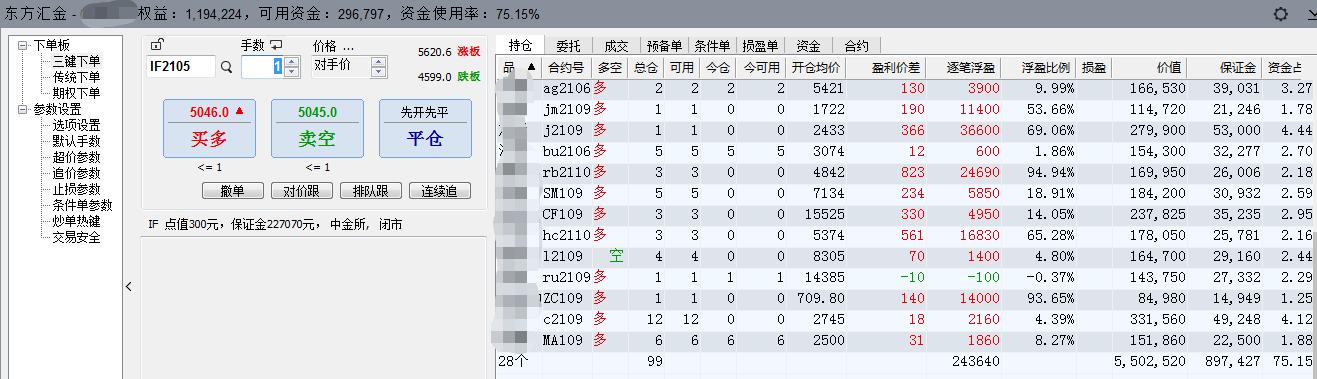Select 传统下单 in the tree
This screenshot has height=379, width=1317.
76,78
